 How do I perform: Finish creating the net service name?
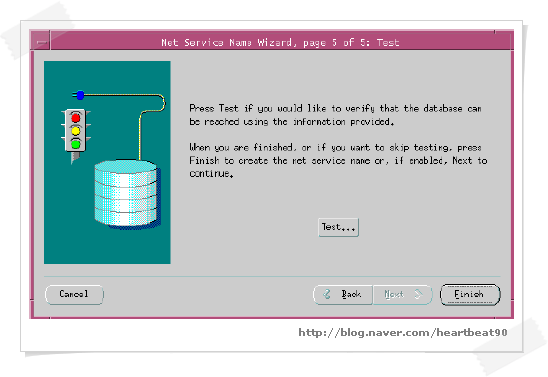pos(470,295)
